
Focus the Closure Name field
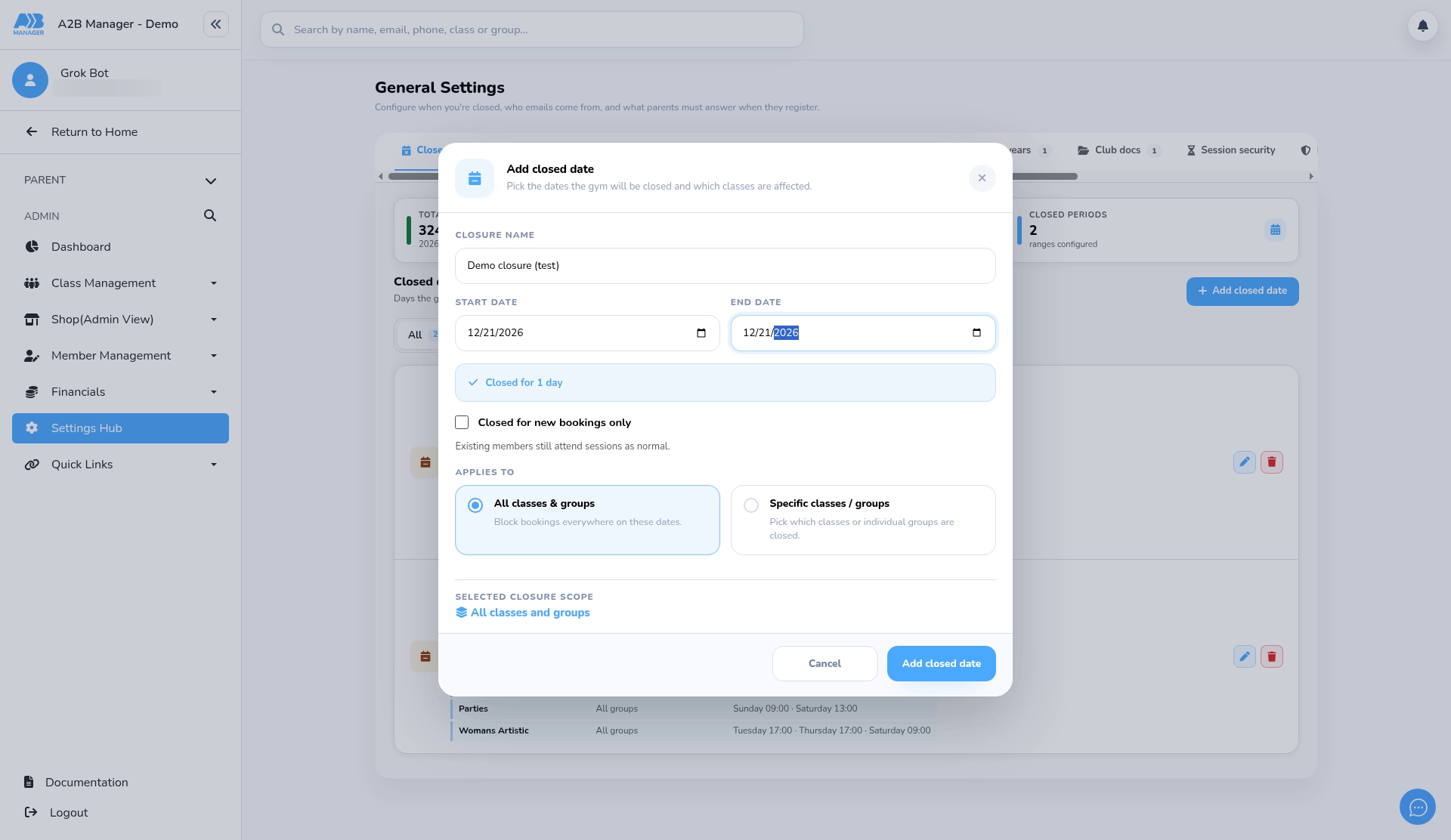(x=725, y=266)
